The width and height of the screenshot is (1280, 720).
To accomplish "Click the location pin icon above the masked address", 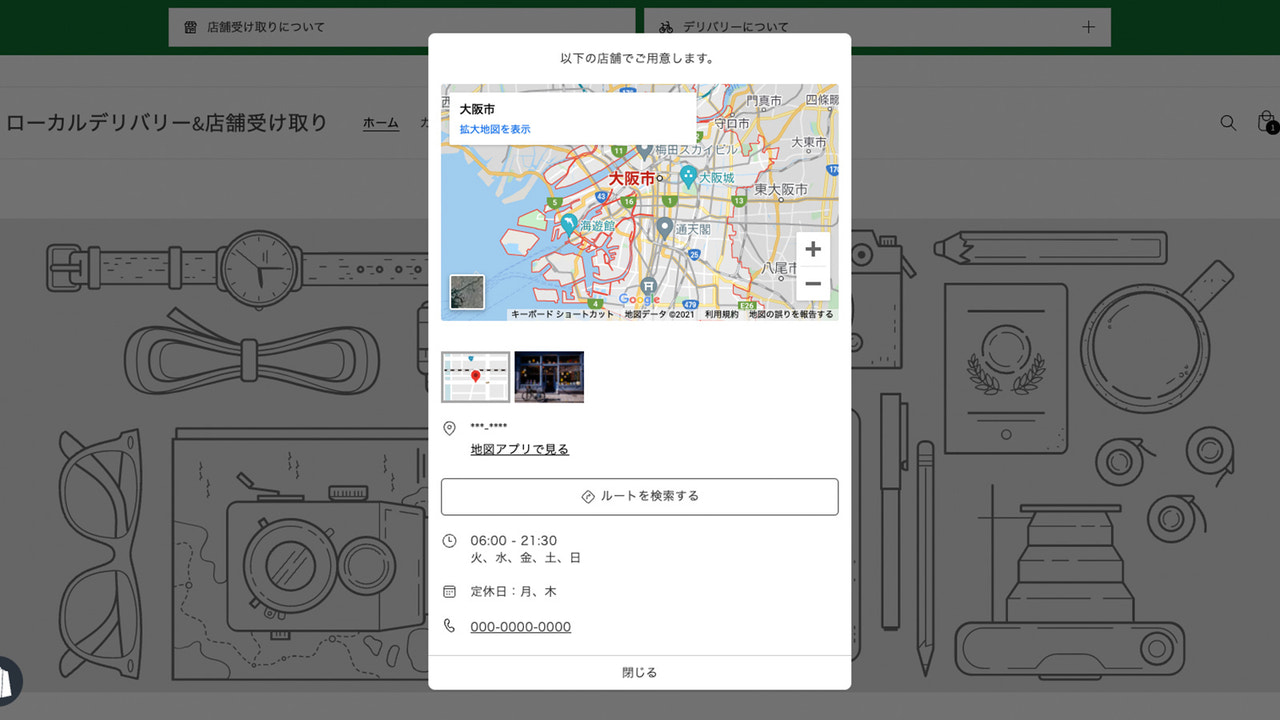I will click(x=448, y=427).
